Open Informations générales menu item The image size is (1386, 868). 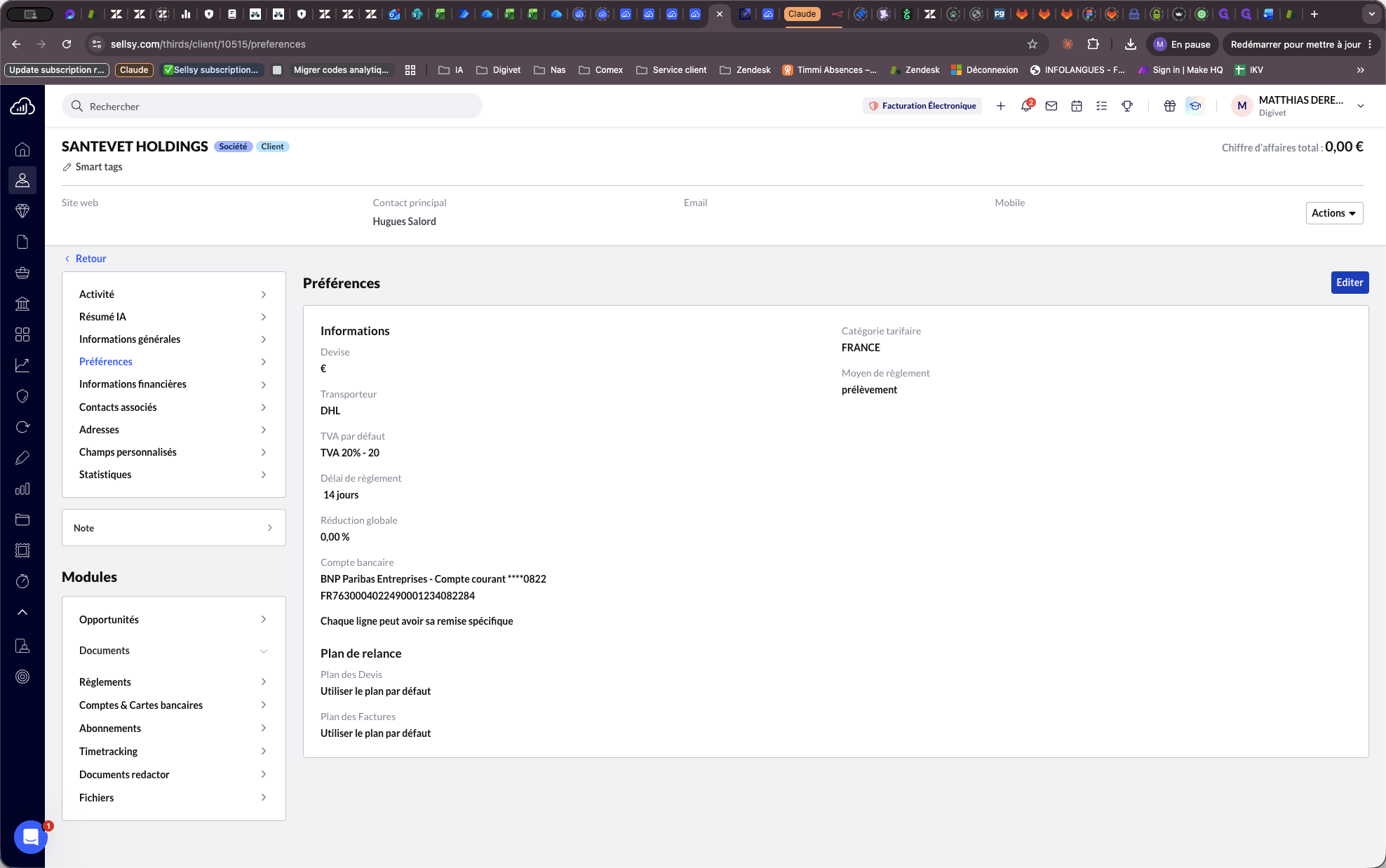coord(173,339)
